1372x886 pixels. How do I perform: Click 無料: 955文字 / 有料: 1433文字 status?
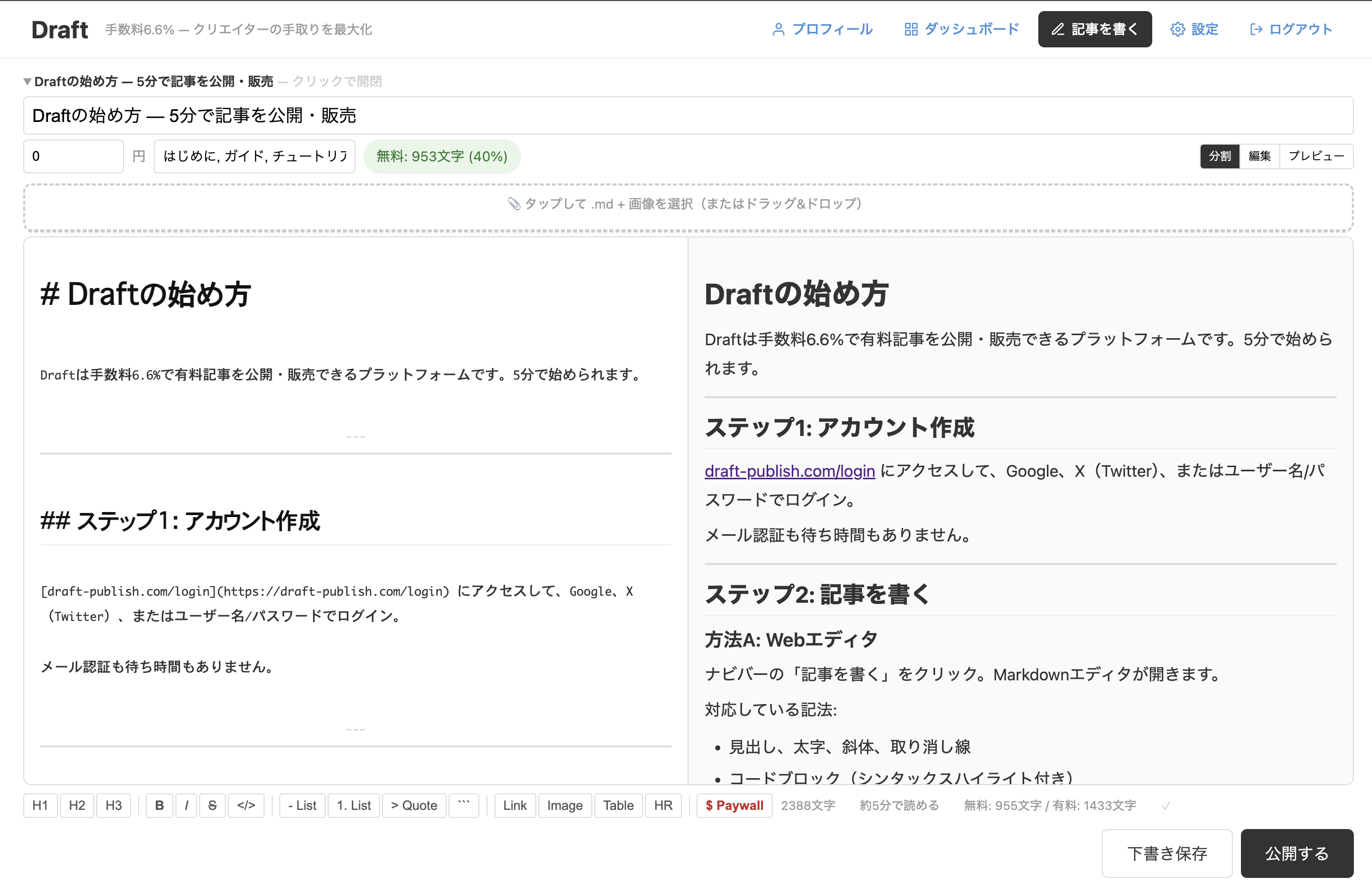(1050, 805)
